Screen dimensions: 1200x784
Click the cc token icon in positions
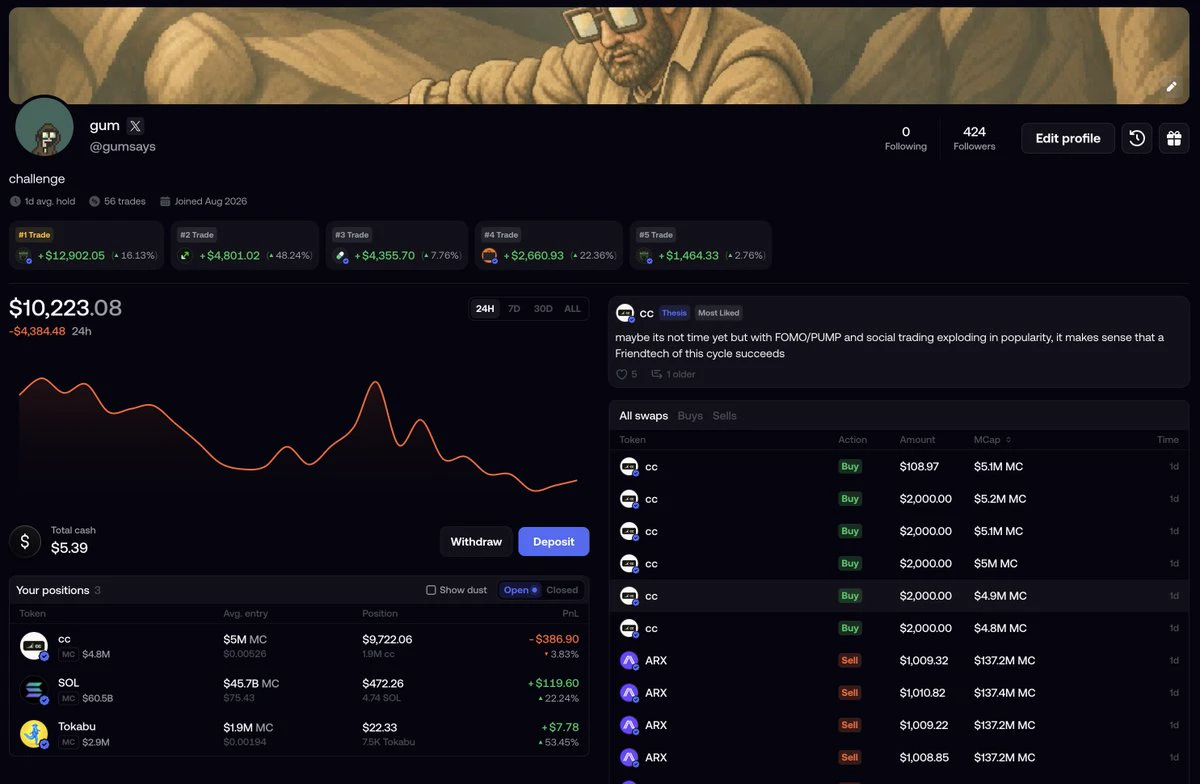[x=34, y=646]
